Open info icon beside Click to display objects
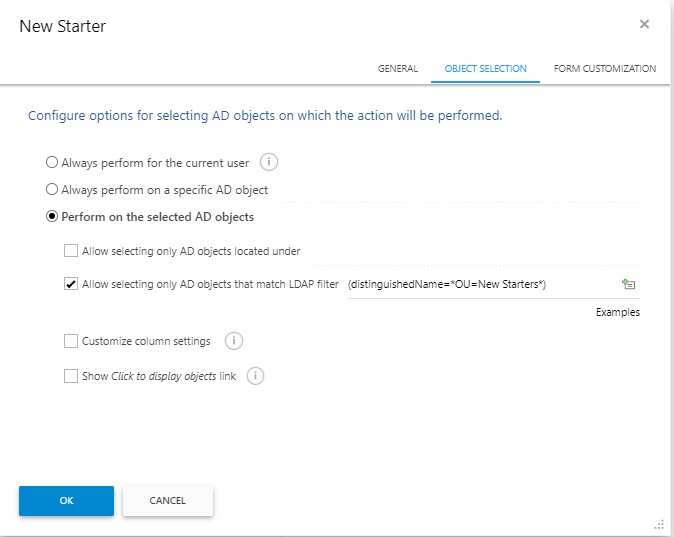This screenshot has width=674, height=537. [x=255, y=376]
